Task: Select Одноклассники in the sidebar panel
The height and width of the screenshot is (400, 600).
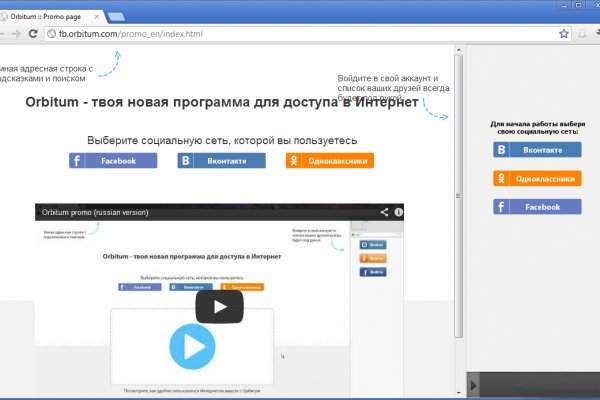Action: (537, 179)
